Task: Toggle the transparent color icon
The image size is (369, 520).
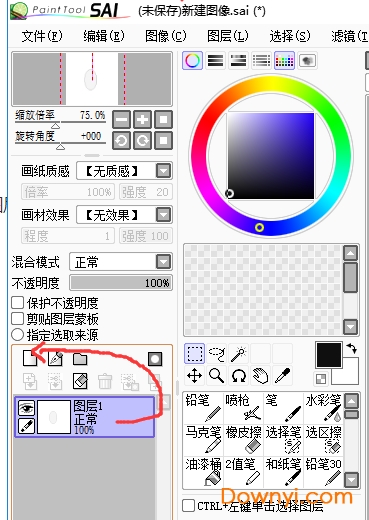Action: click(x=321, y=379)
